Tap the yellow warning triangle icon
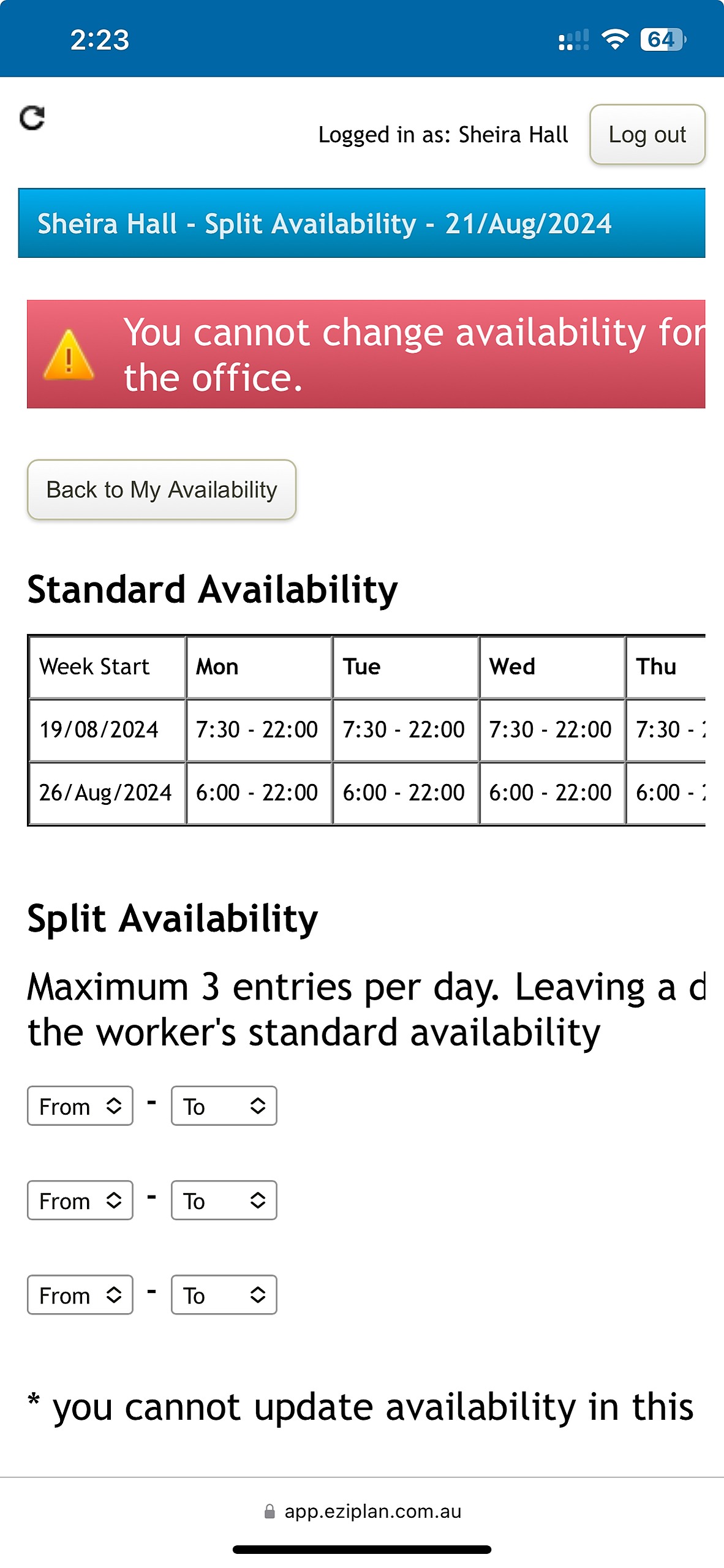The width and height of the screenshot is (724, 1568). click(69, 355)
